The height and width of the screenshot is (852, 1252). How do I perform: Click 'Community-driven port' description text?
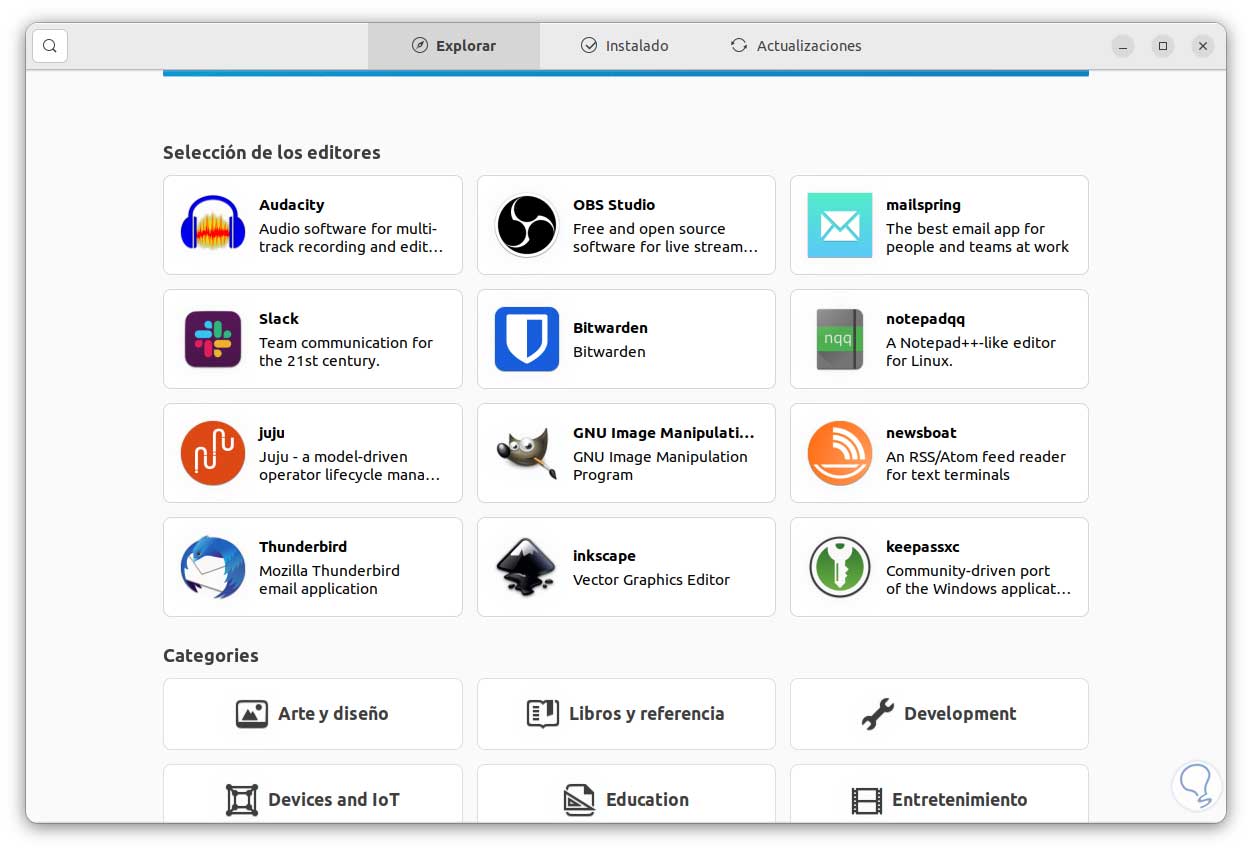(x=978, y=580)
